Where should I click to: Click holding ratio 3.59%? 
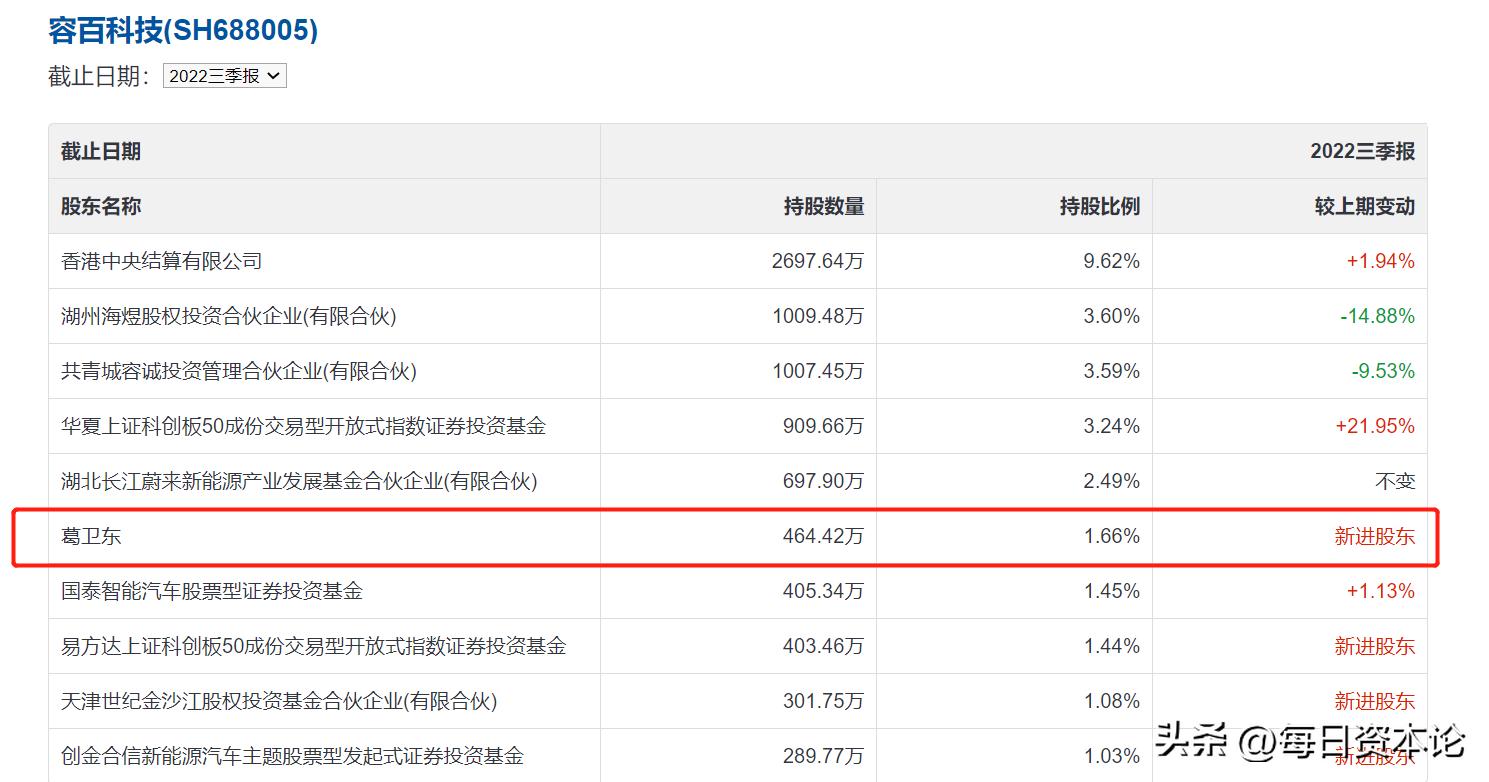click(1112, 372)
